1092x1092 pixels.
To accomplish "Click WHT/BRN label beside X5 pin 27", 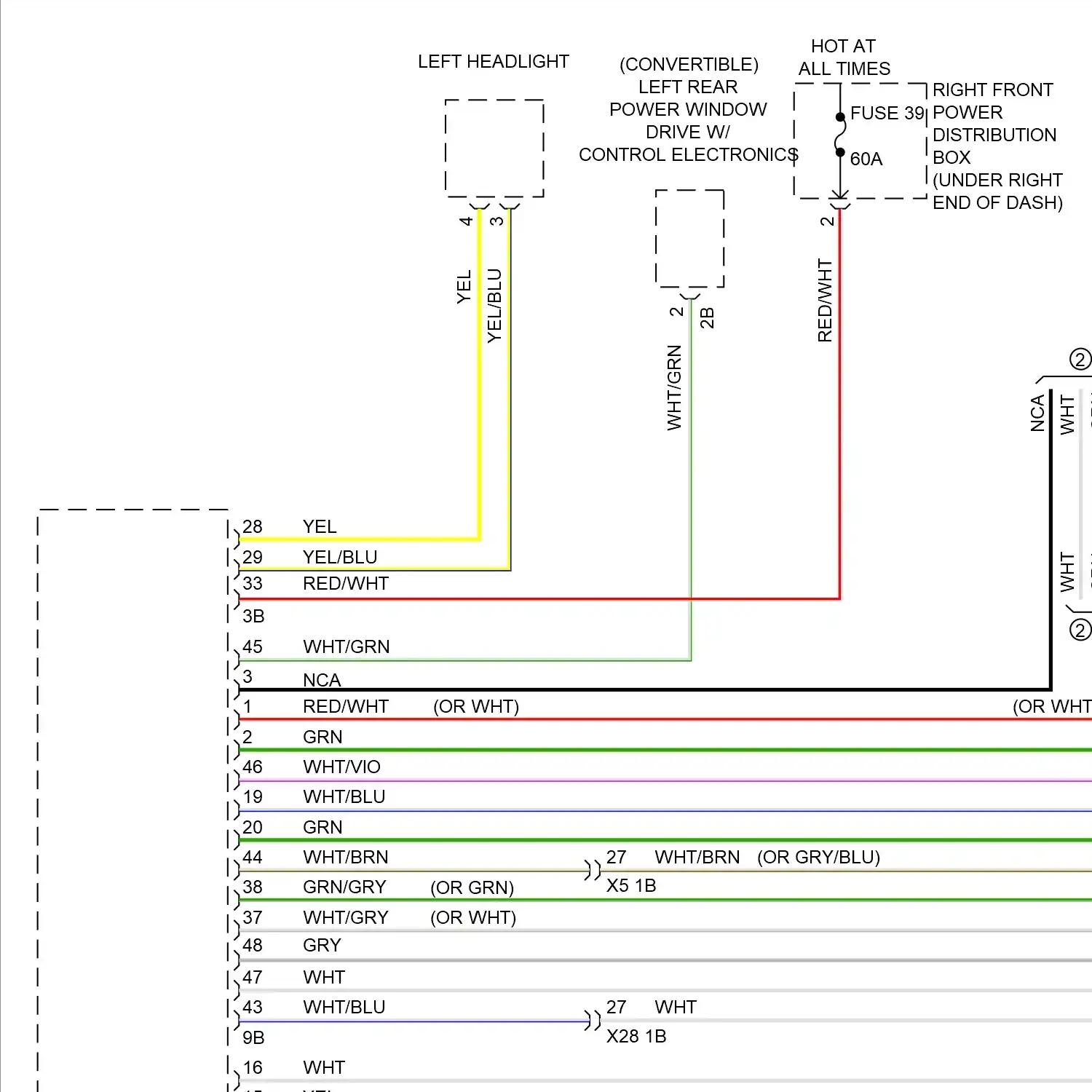I will pyautogui.click(x=697, y=857).
